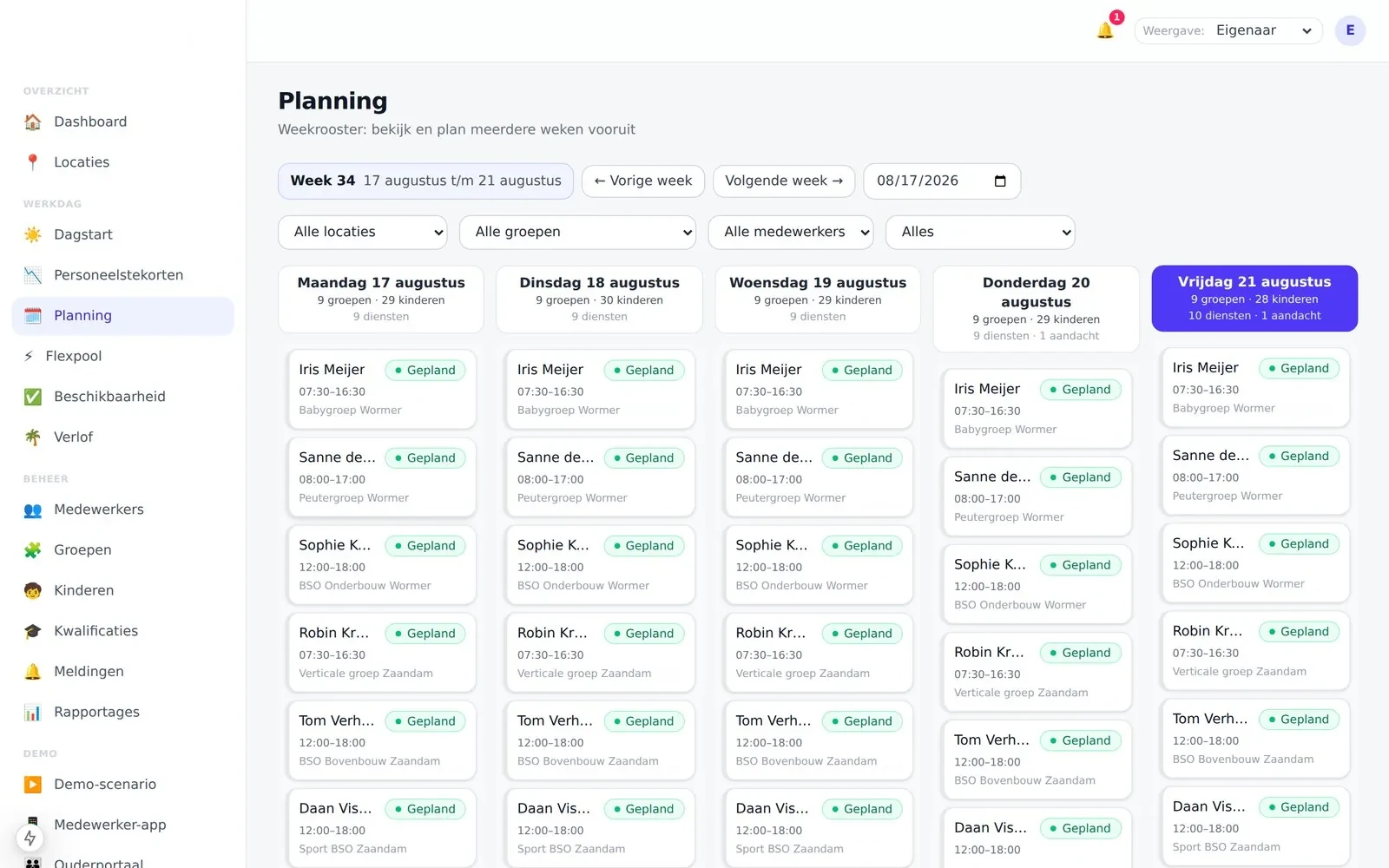The height and width of the screenshot is (868, 1389).
Task: Select Dinsdag 18 augustus day header
Action: (x=599, y=299)
